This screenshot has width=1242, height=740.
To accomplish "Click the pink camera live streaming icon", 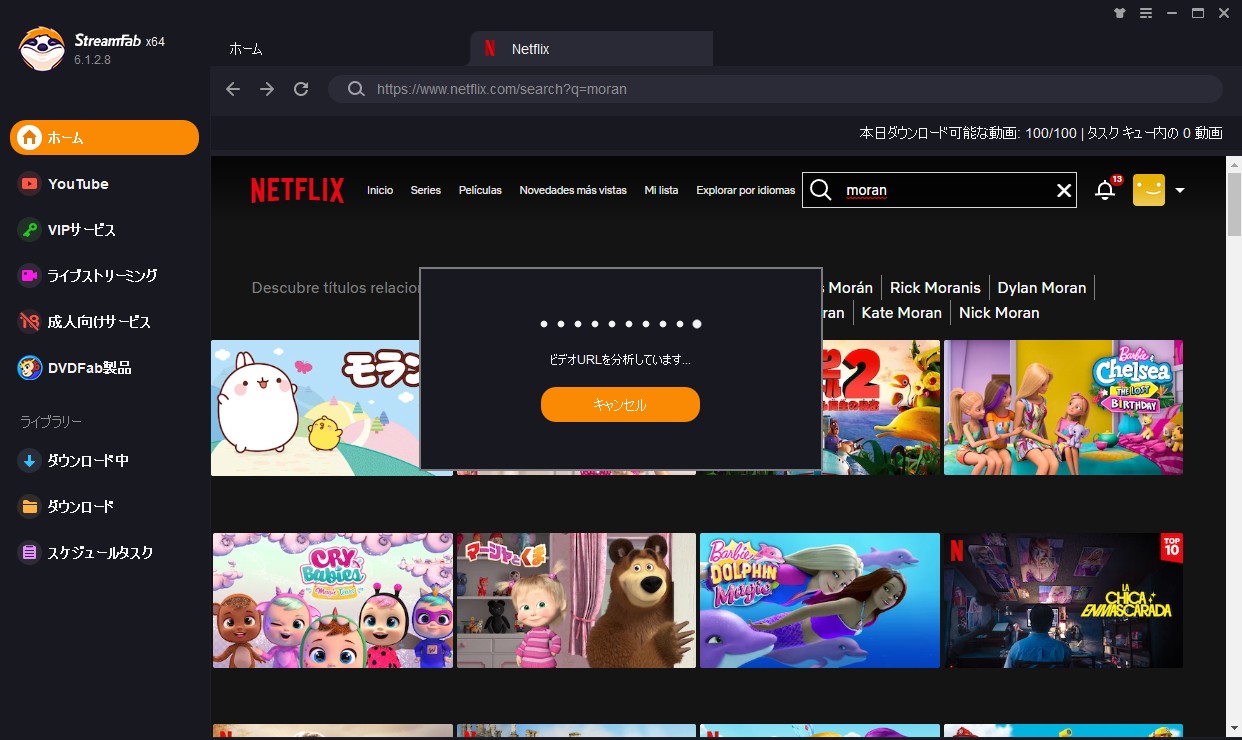I will (30, 275).
